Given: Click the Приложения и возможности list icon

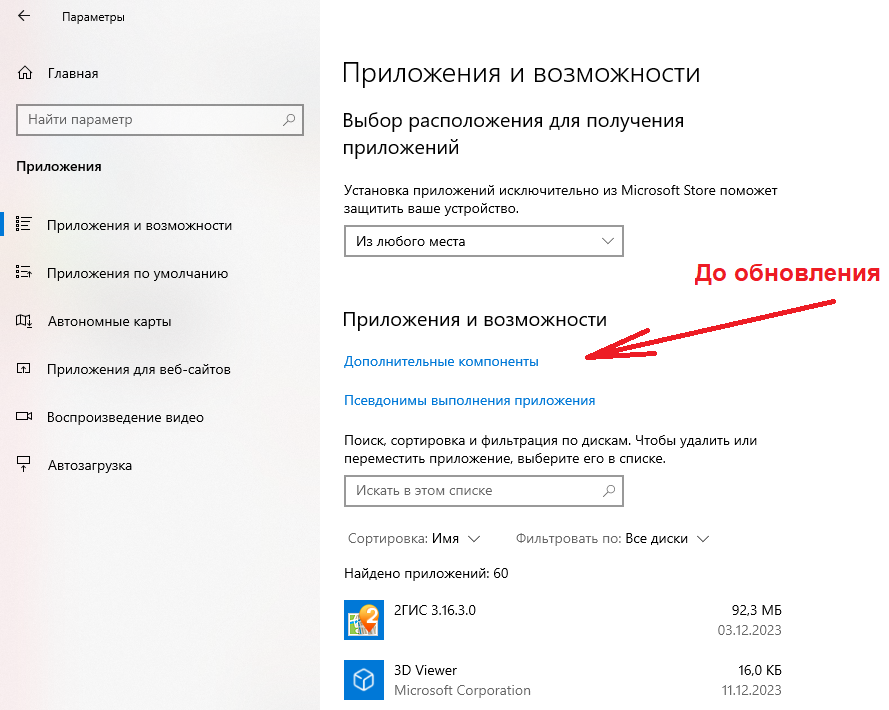Looking at the screenshot, I should 23,223.
